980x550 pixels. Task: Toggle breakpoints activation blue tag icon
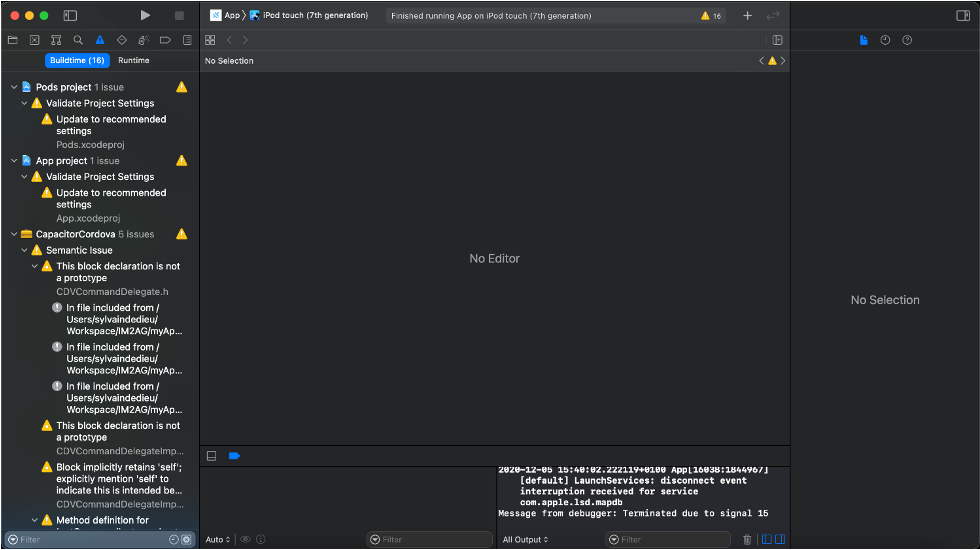pyautogui.click(x=234, y=456)
